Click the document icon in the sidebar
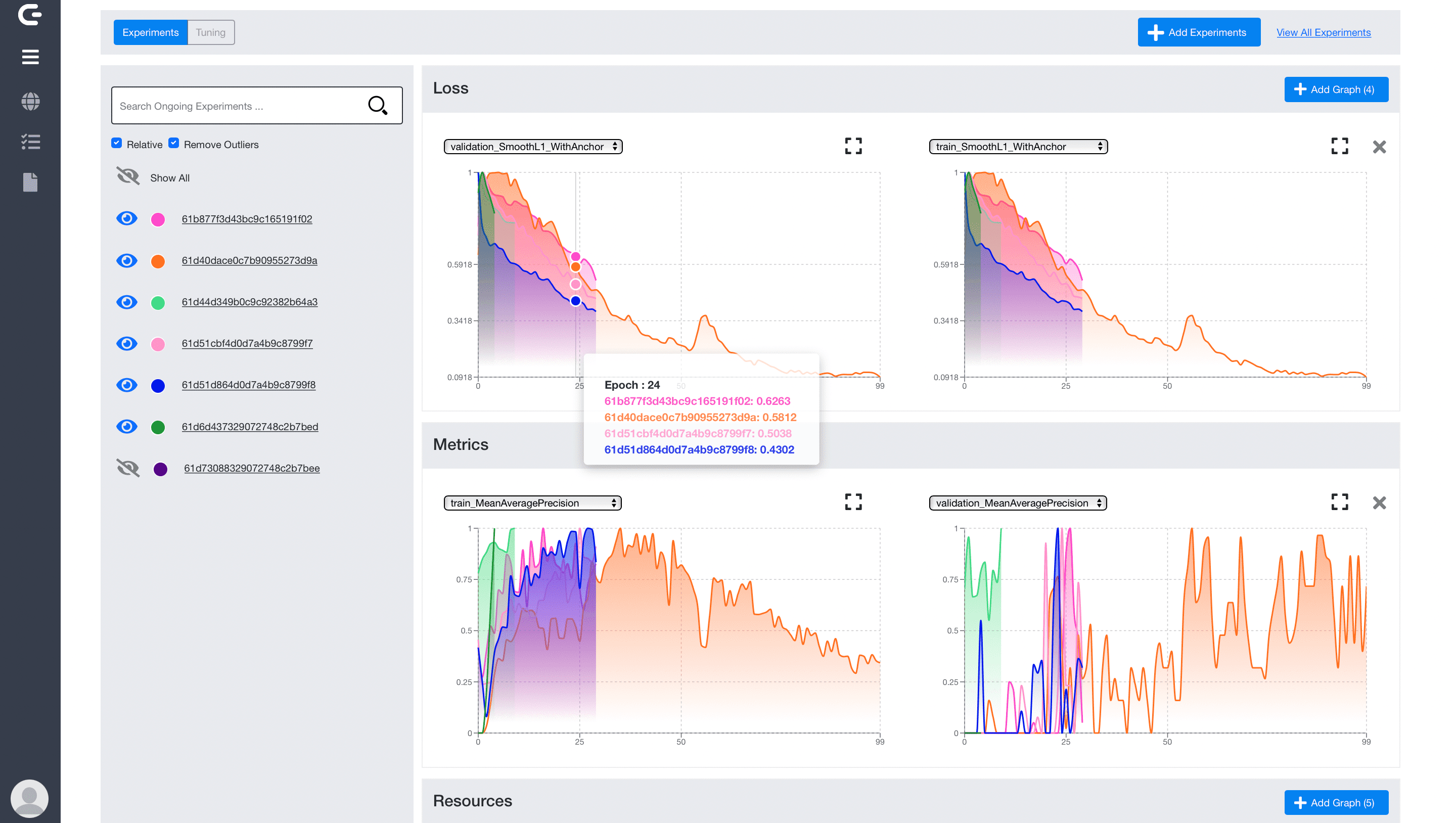 point(30,182)
